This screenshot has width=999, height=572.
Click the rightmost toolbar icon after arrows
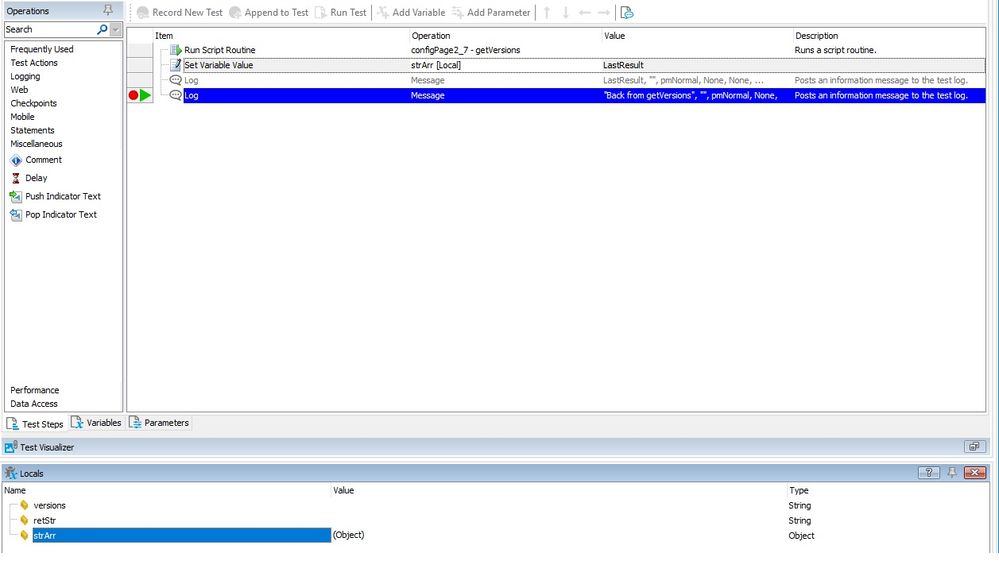tap(627, 13)
